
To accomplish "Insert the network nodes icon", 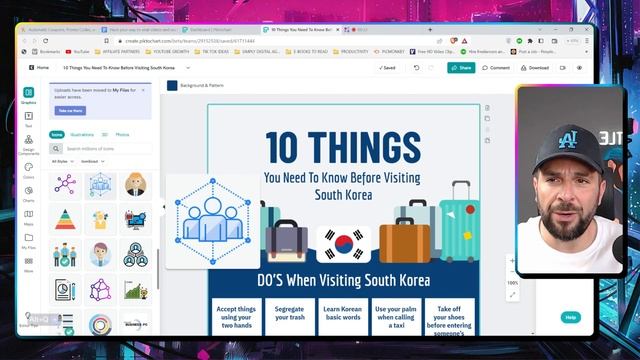I will coord(65,185).
